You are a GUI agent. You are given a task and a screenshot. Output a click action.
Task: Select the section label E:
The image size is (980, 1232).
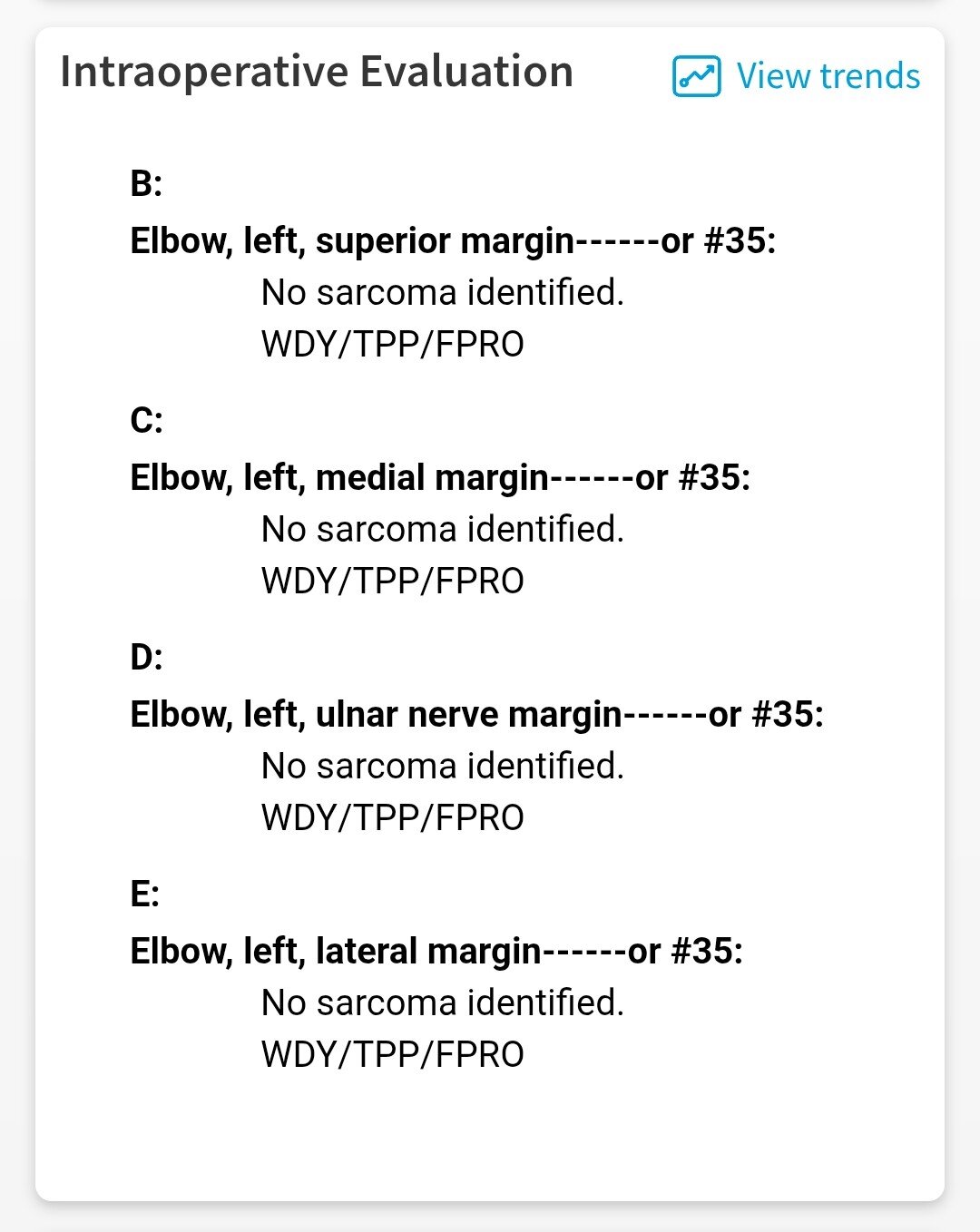145,894
